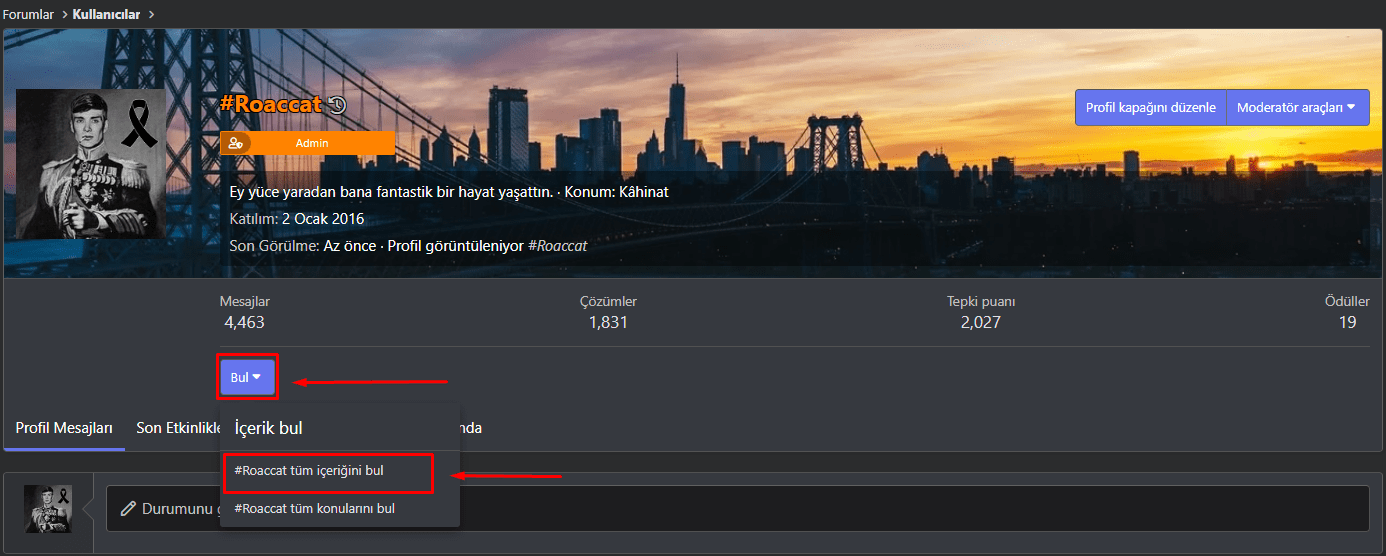
Task: Click #Roaccat link in Son Görülme line
Action: 557,245
